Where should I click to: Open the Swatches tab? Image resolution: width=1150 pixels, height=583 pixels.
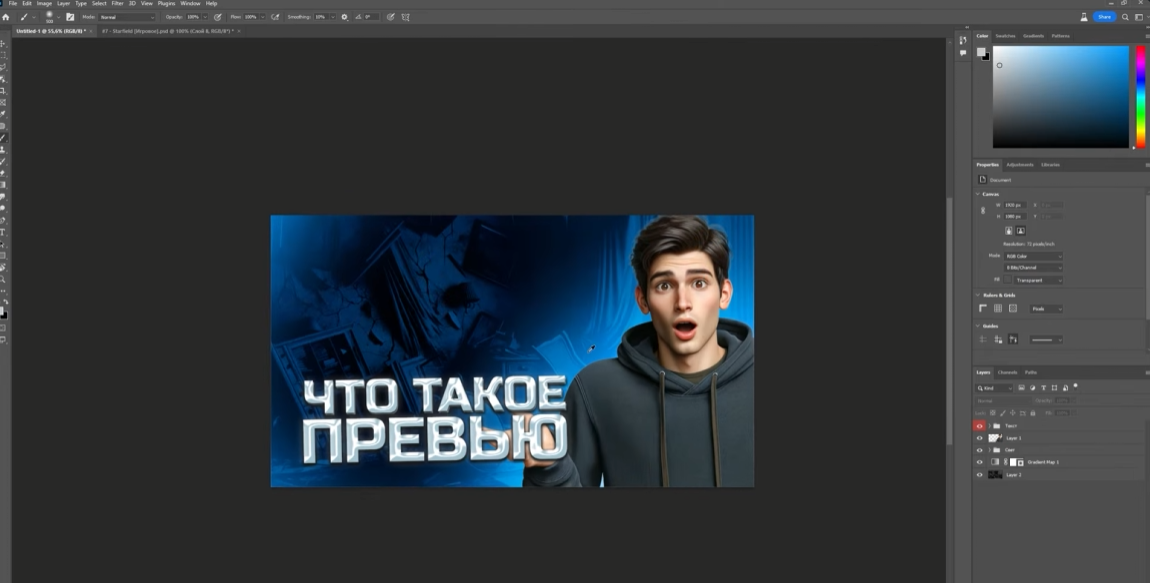tap(1005, 36)
